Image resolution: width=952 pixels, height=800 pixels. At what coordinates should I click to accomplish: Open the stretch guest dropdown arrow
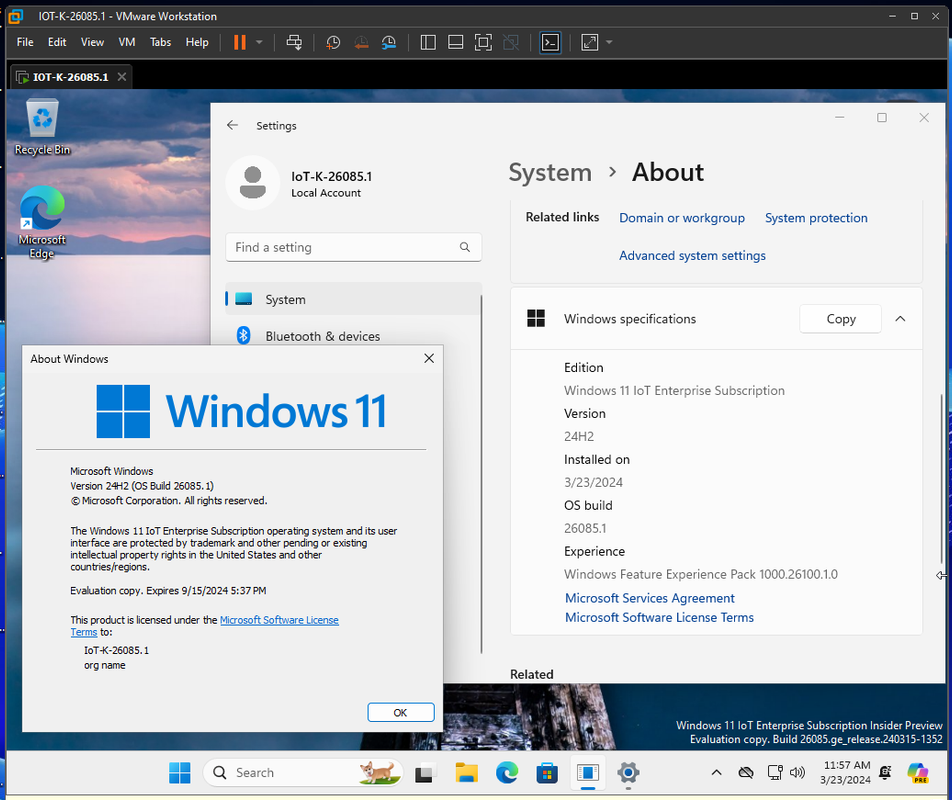pos(609,42)
